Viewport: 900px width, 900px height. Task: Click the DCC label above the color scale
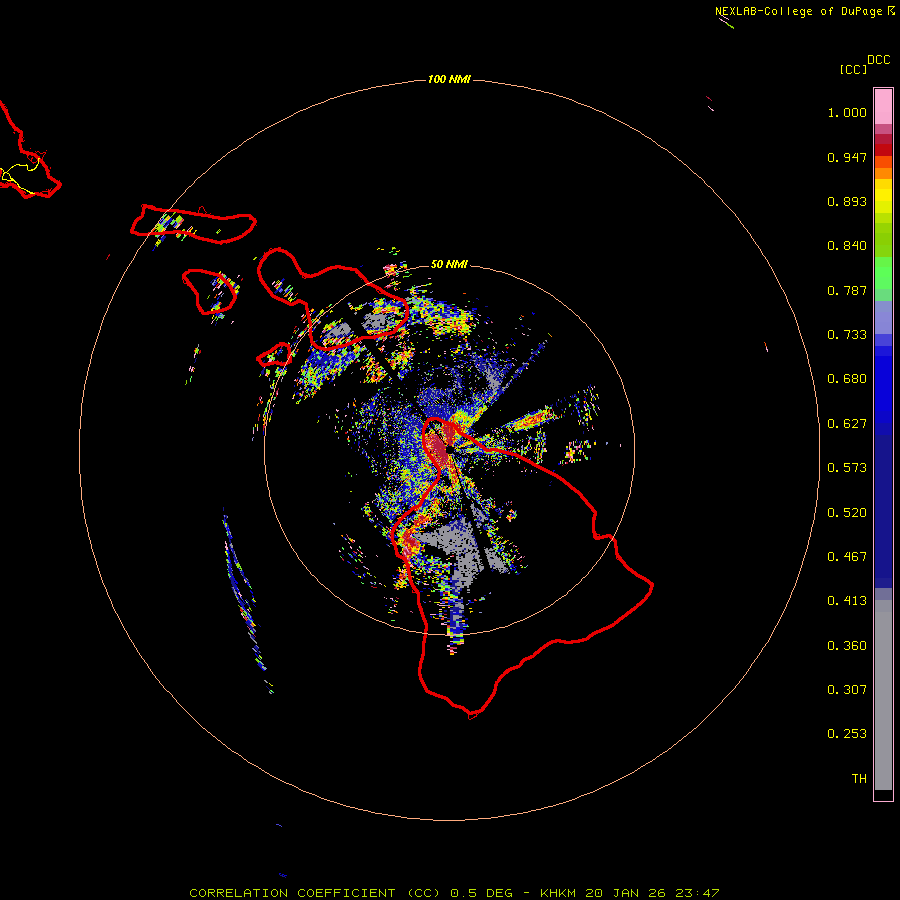[878, 60]
